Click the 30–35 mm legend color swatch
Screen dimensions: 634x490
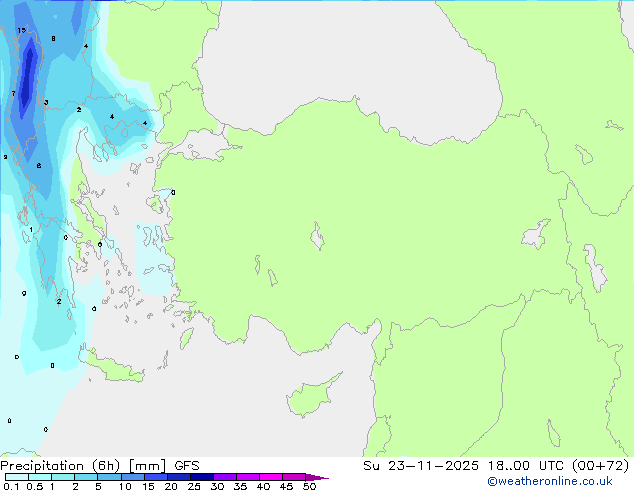pyautogui.click(x=225, y=477)
